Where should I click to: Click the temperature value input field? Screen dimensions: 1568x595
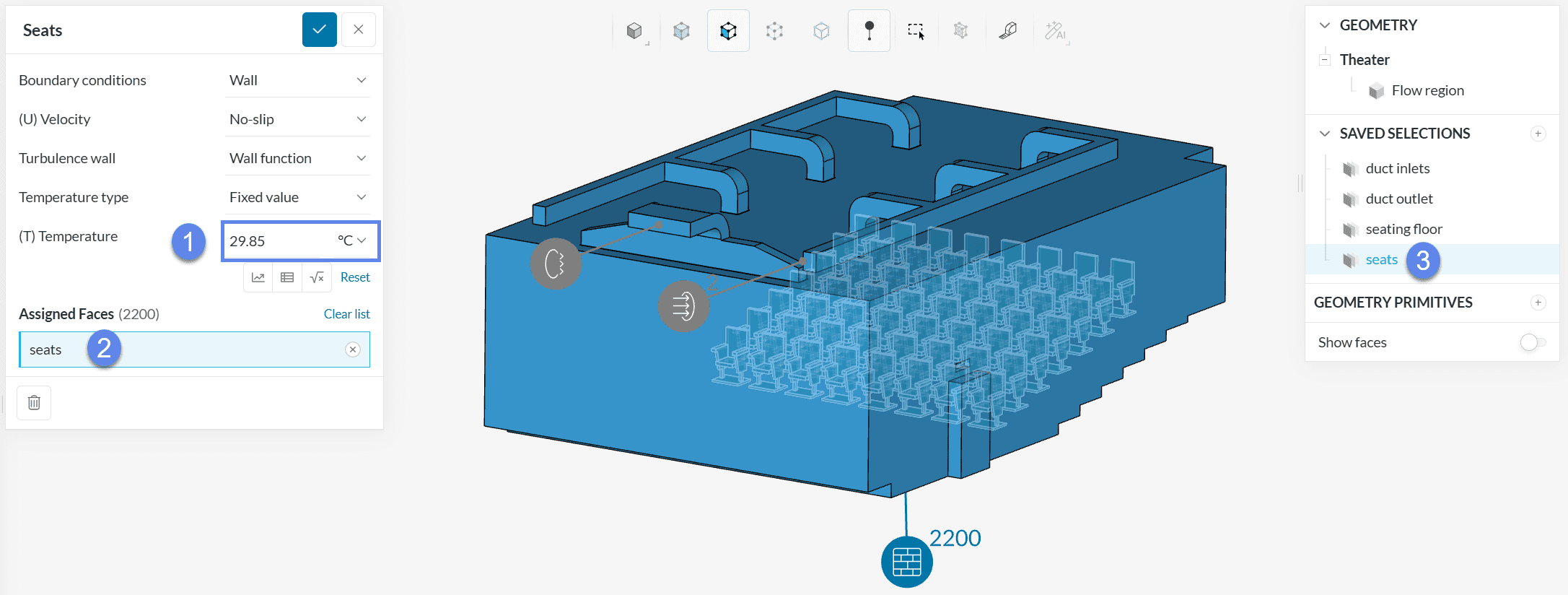coord(278,241)
